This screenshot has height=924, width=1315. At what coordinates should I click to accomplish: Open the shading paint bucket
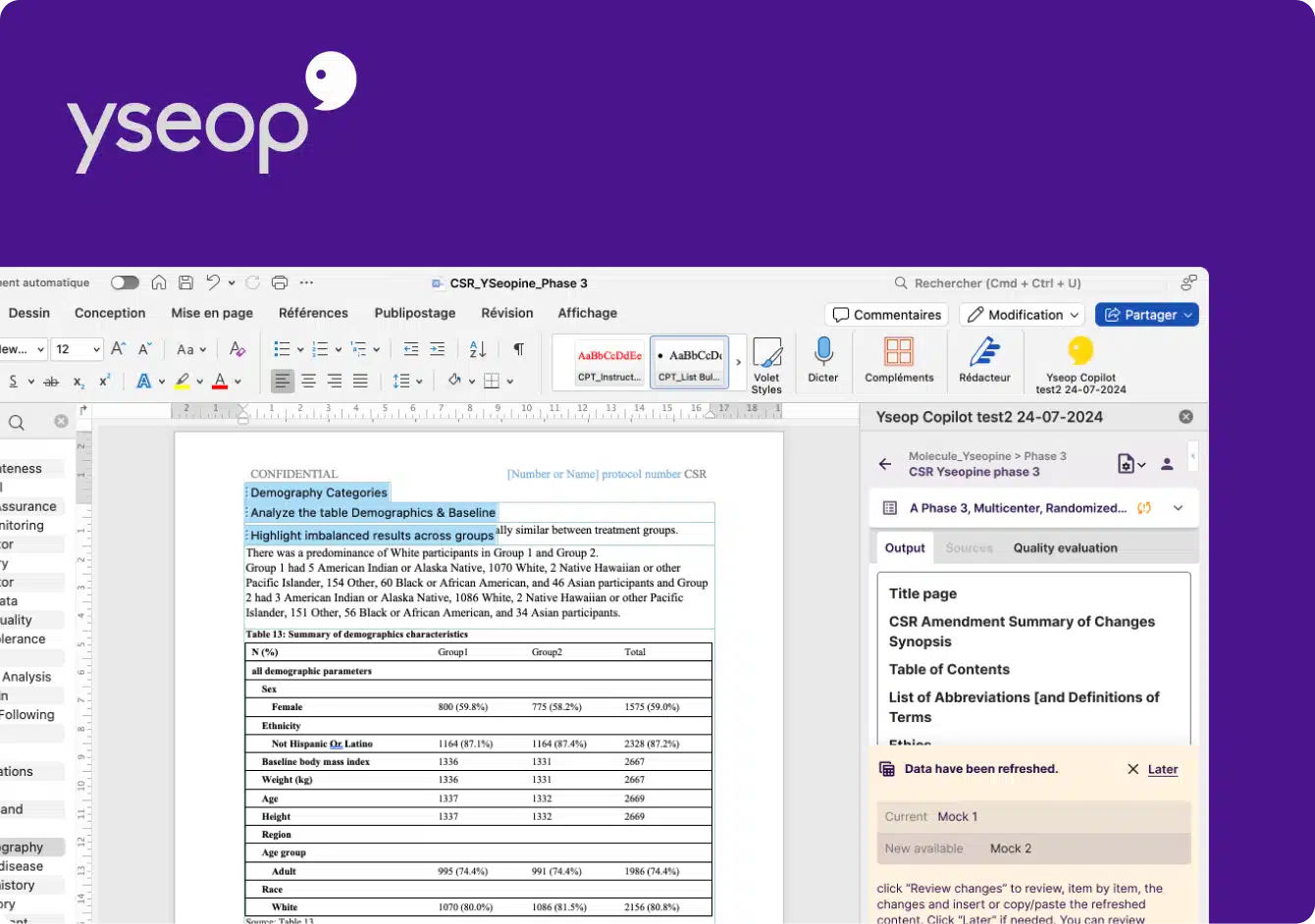click(454, 381)
